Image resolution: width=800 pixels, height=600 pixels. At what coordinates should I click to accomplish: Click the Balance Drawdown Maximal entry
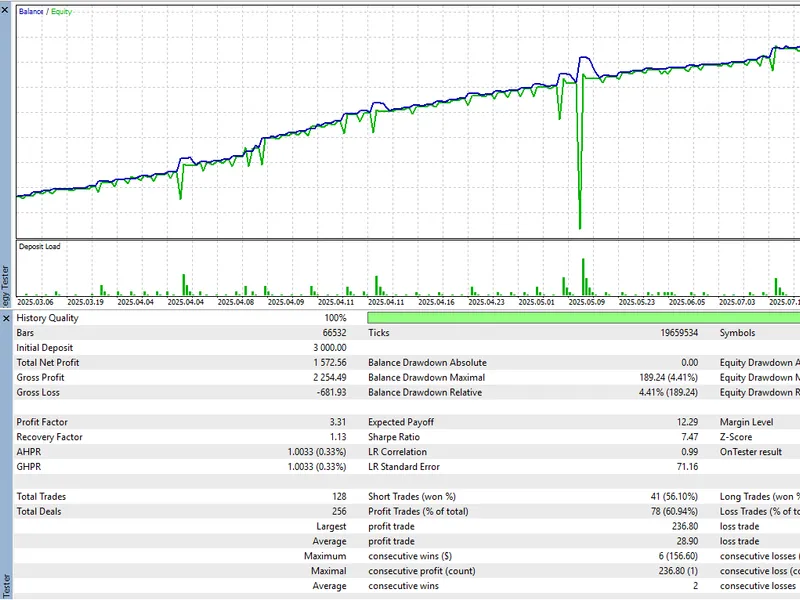427,378
